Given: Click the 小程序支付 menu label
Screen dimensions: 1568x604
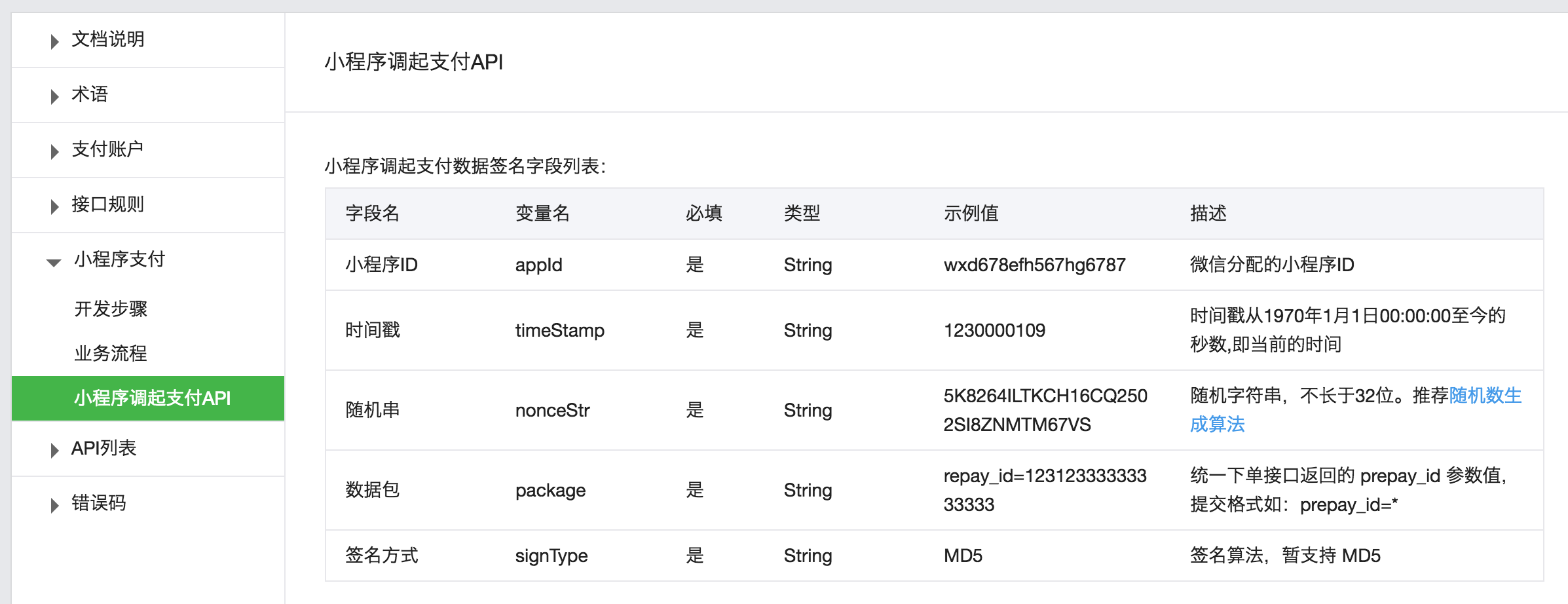Looking at the screenshot, I should [119, 259].
